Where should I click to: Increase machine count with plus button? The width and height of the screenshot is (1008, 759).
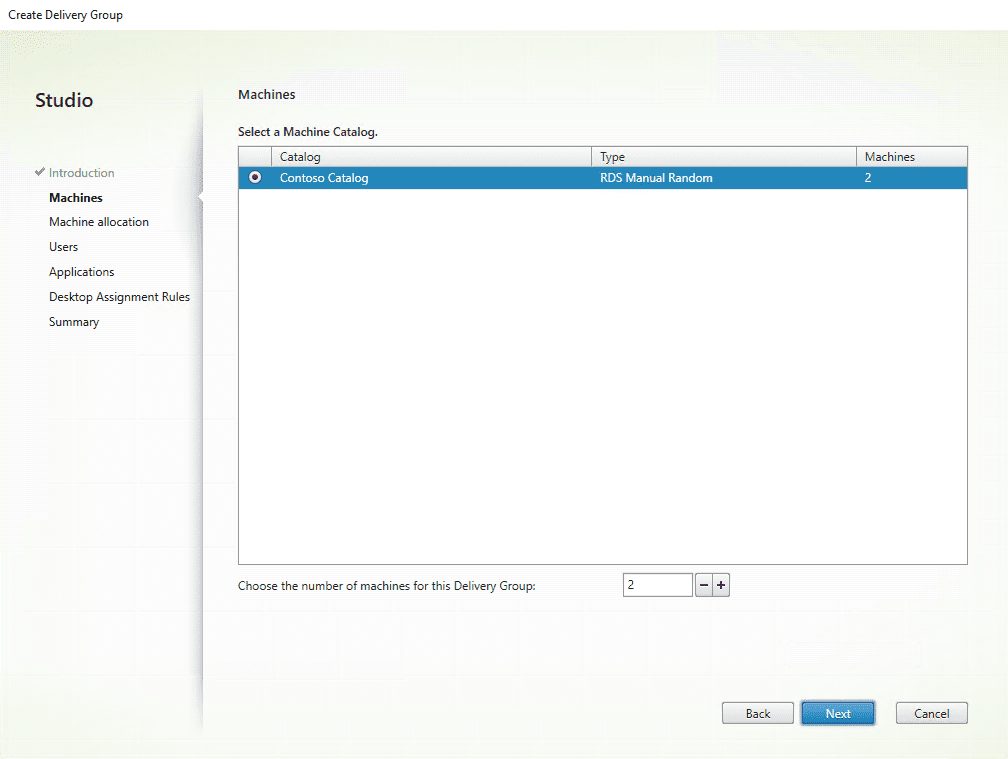[721, 585]
